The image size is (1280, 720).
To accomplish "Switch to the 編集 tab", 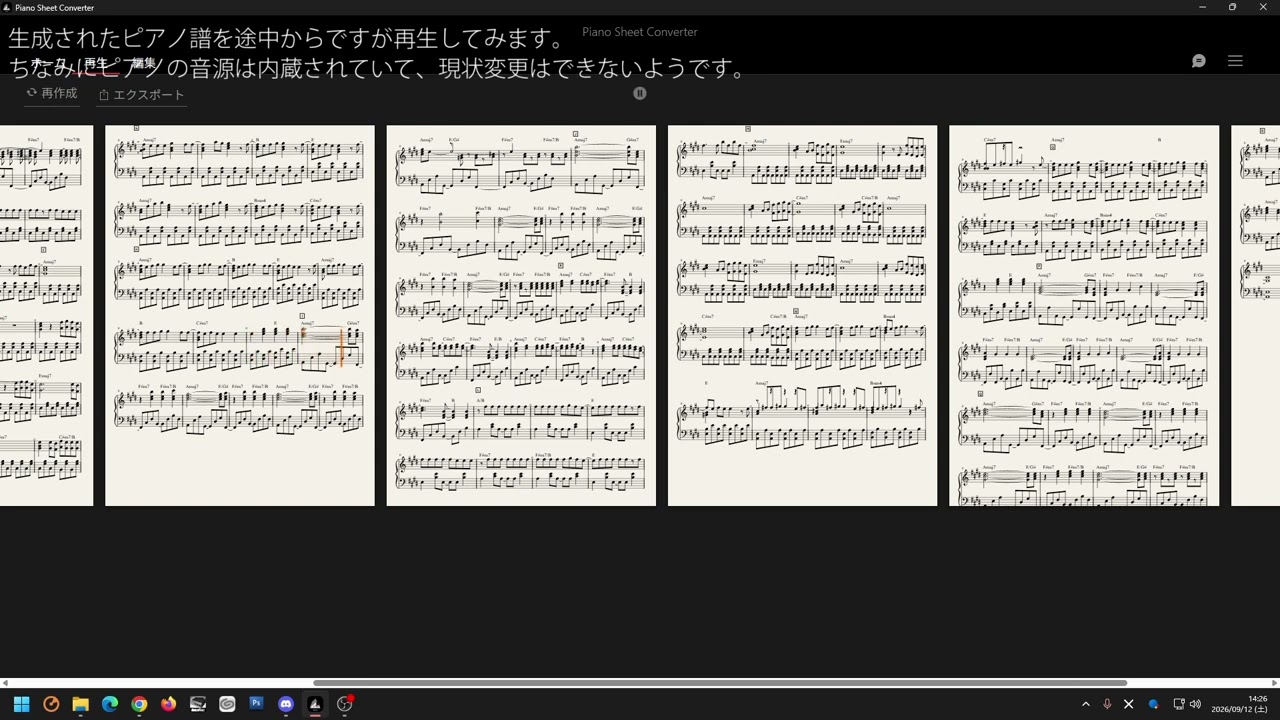I will pyautogui.click(x=144, y=64).
